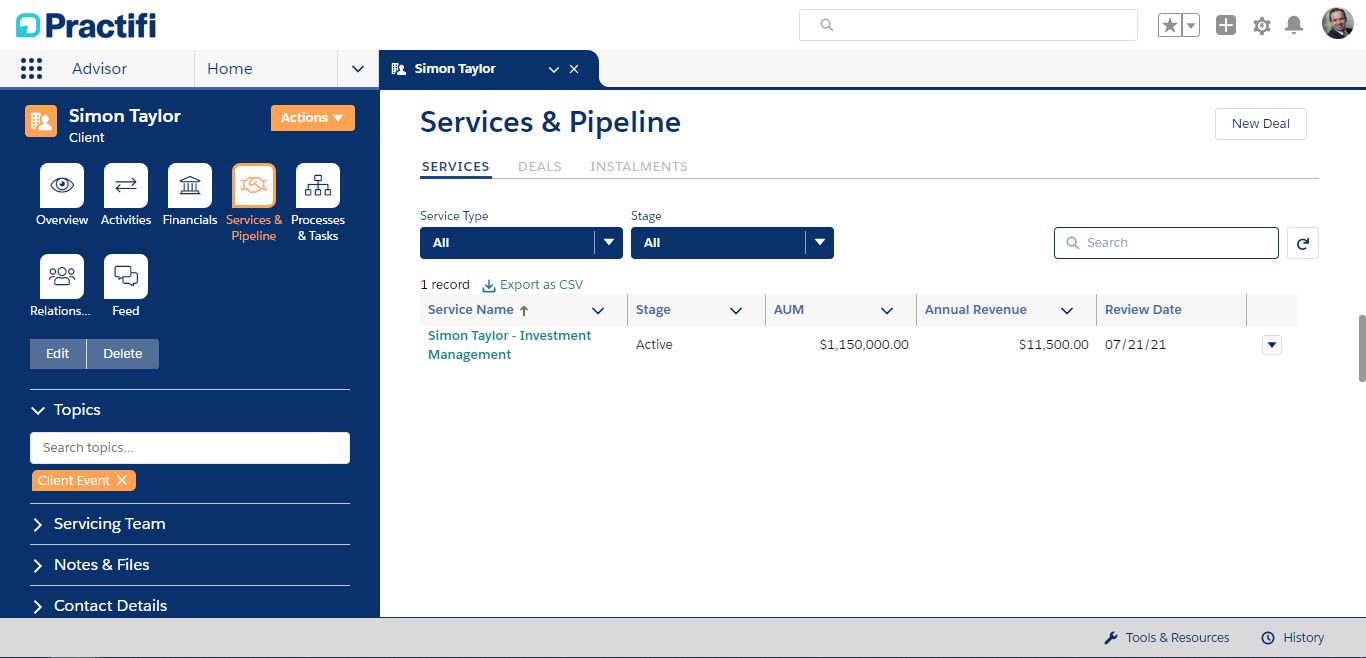Open the Activities icon

click(126, 185)
